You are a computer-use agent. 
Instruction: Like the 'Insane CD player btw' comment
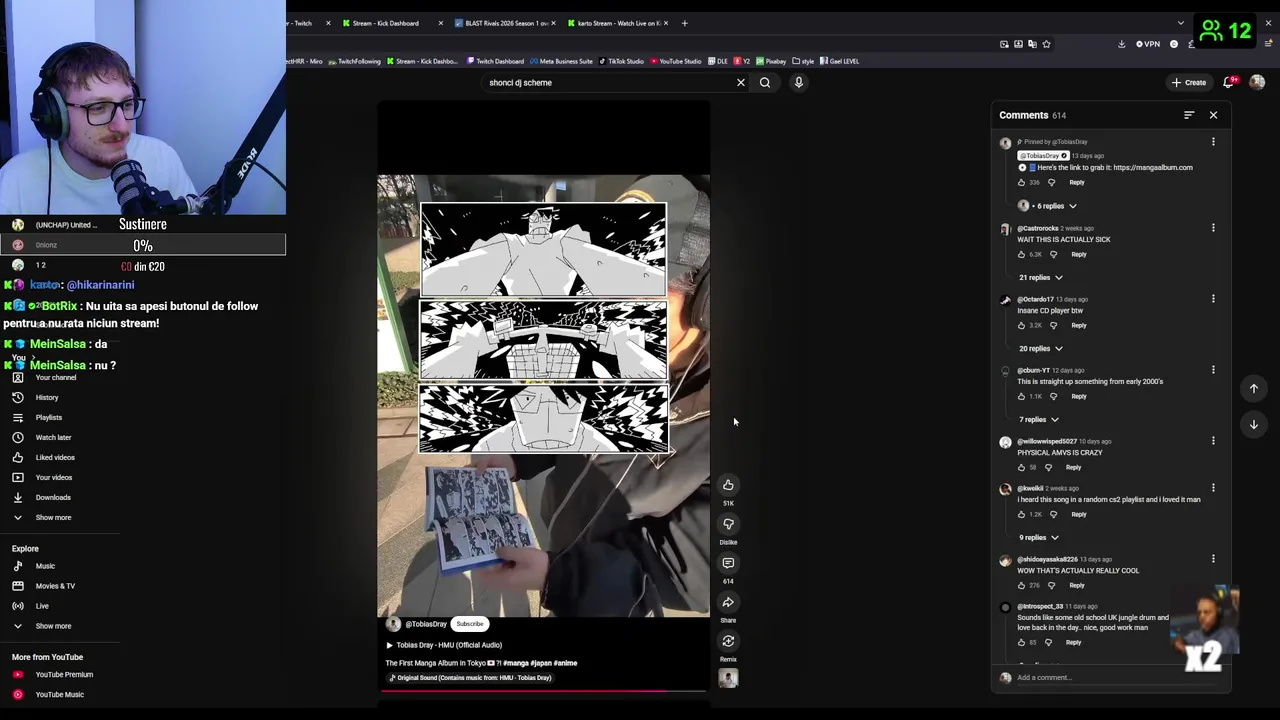tap(1021, 325)
